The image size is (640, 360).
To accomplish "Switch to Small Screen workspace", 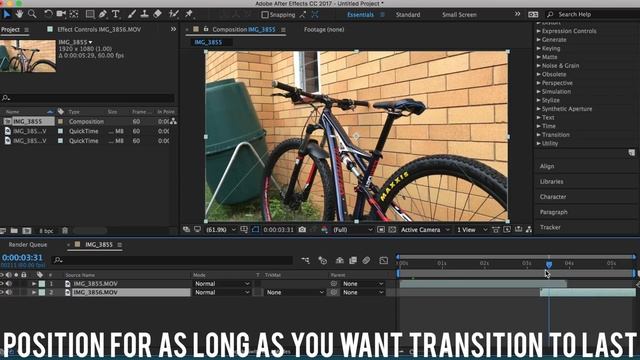I will click(x=459, y=15).
